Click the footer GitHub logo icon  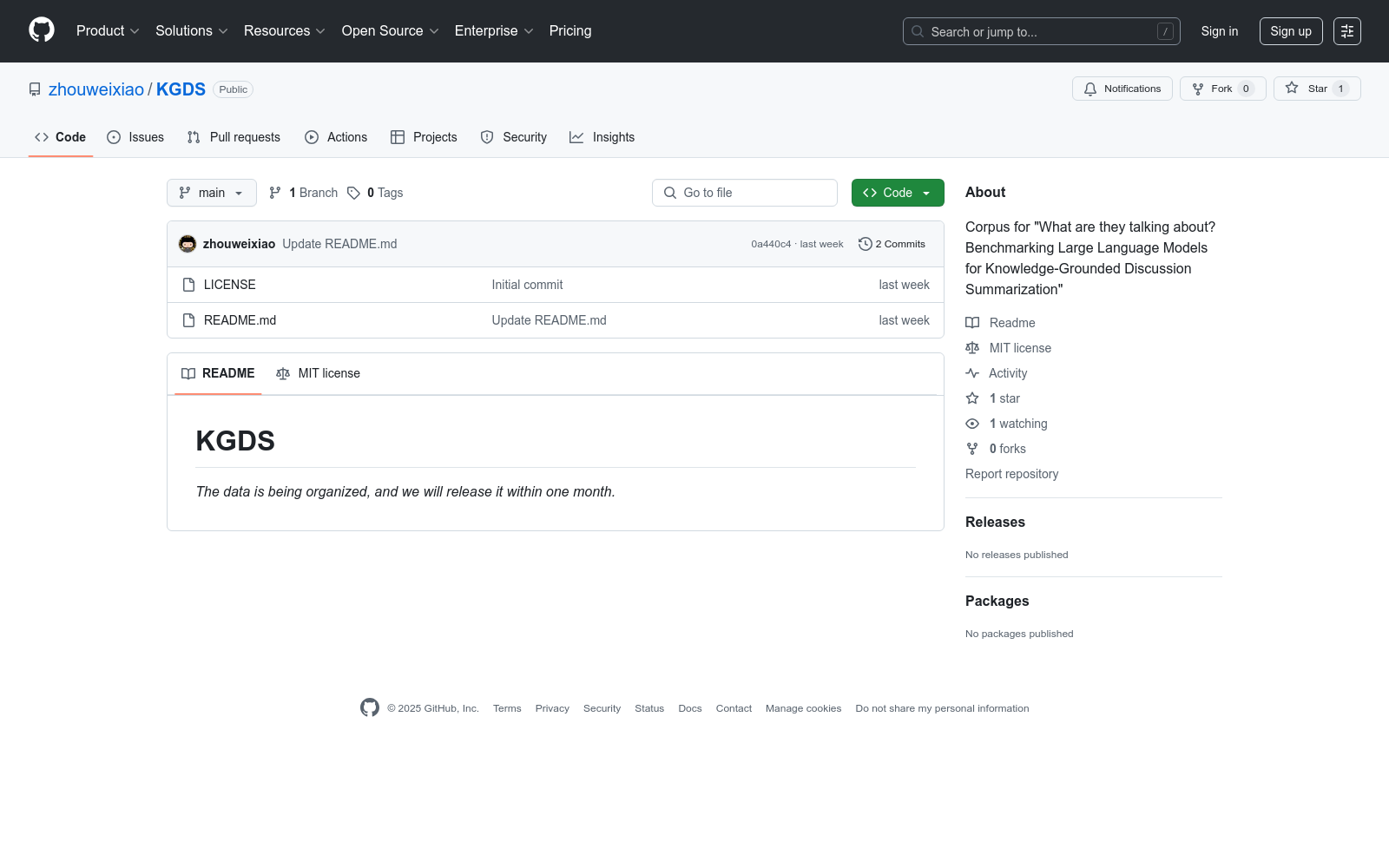370,707
